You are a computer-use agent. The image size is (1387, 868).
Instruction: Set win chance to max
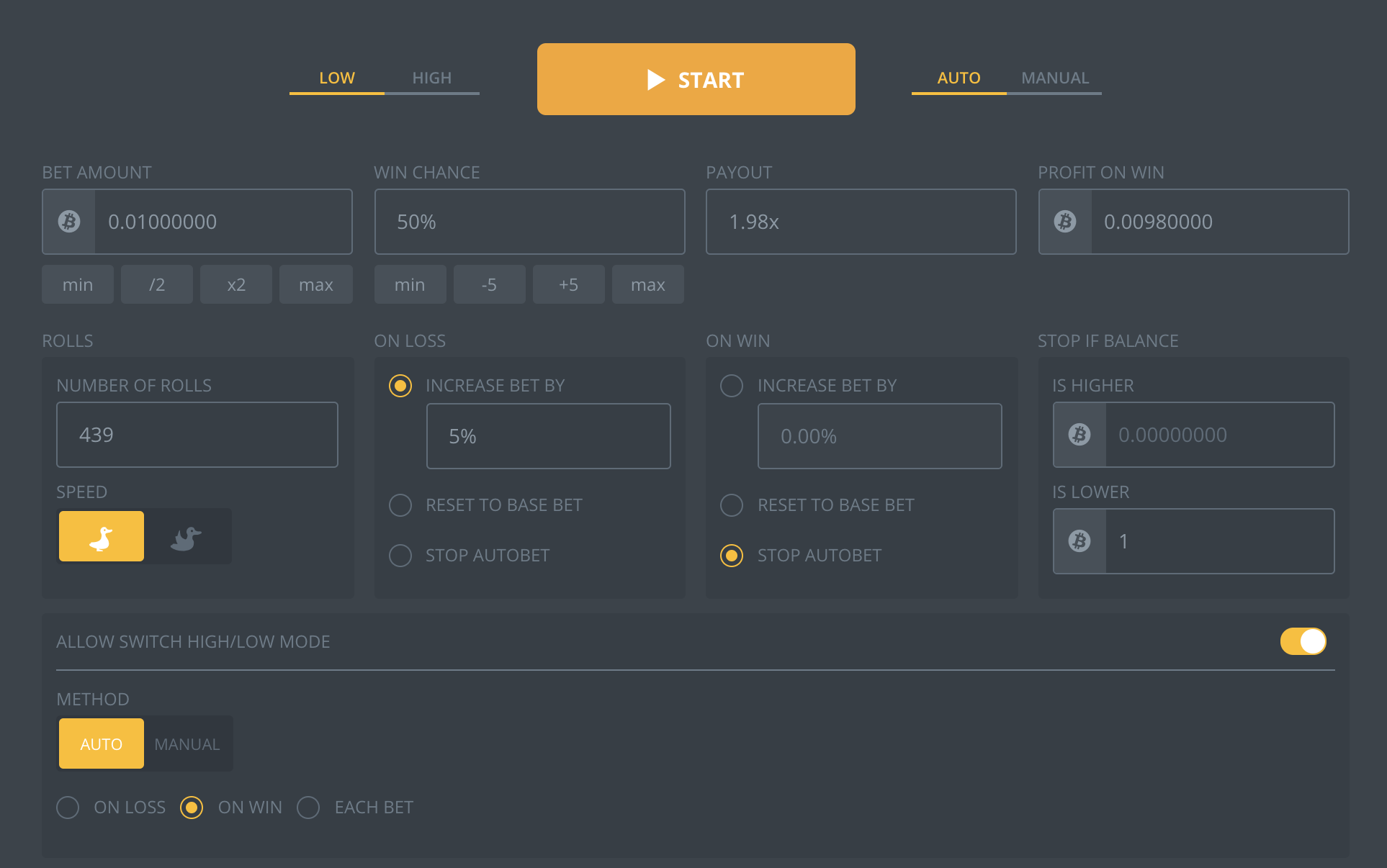(648, 284)
